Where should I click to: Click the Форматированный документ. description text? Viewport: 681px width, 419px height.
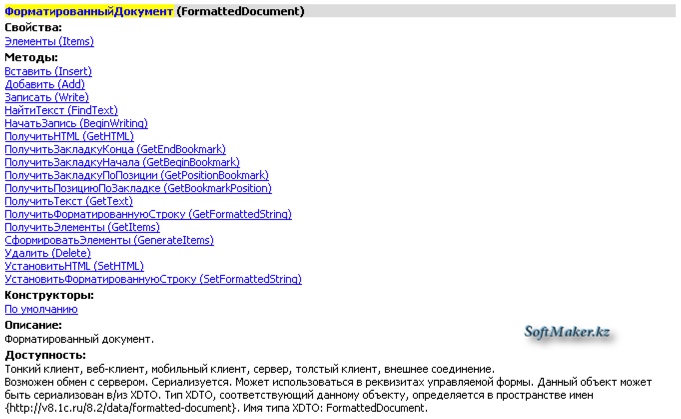(79, 339)
